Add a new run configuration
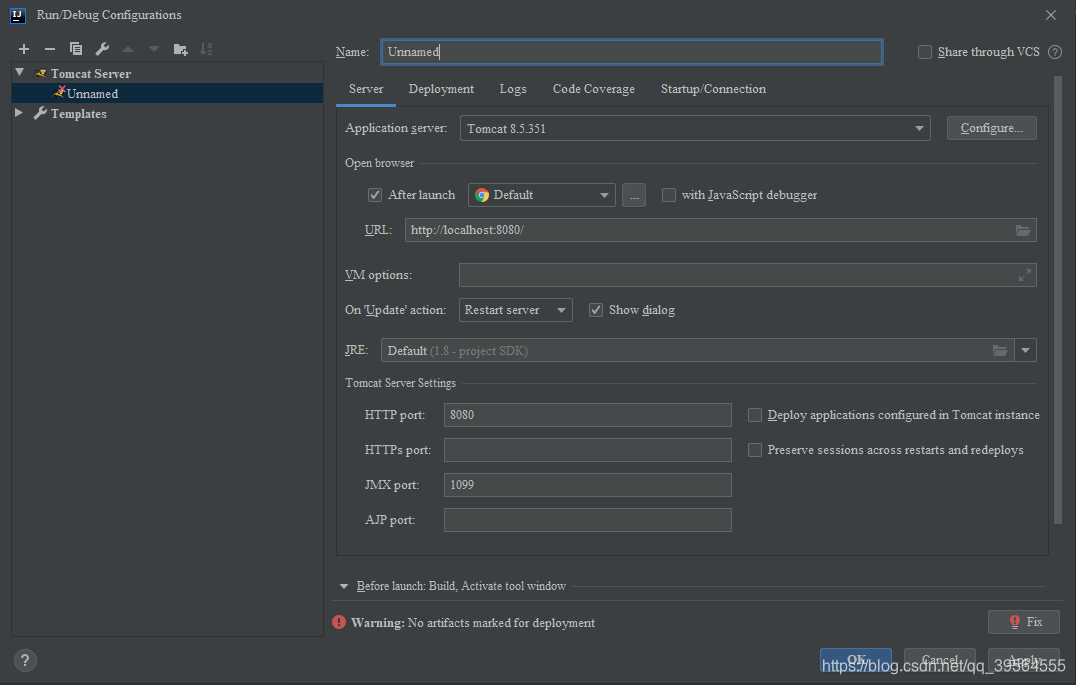Image resolution: width=1076 pixels, height=685 pixels. coord(23,48)
